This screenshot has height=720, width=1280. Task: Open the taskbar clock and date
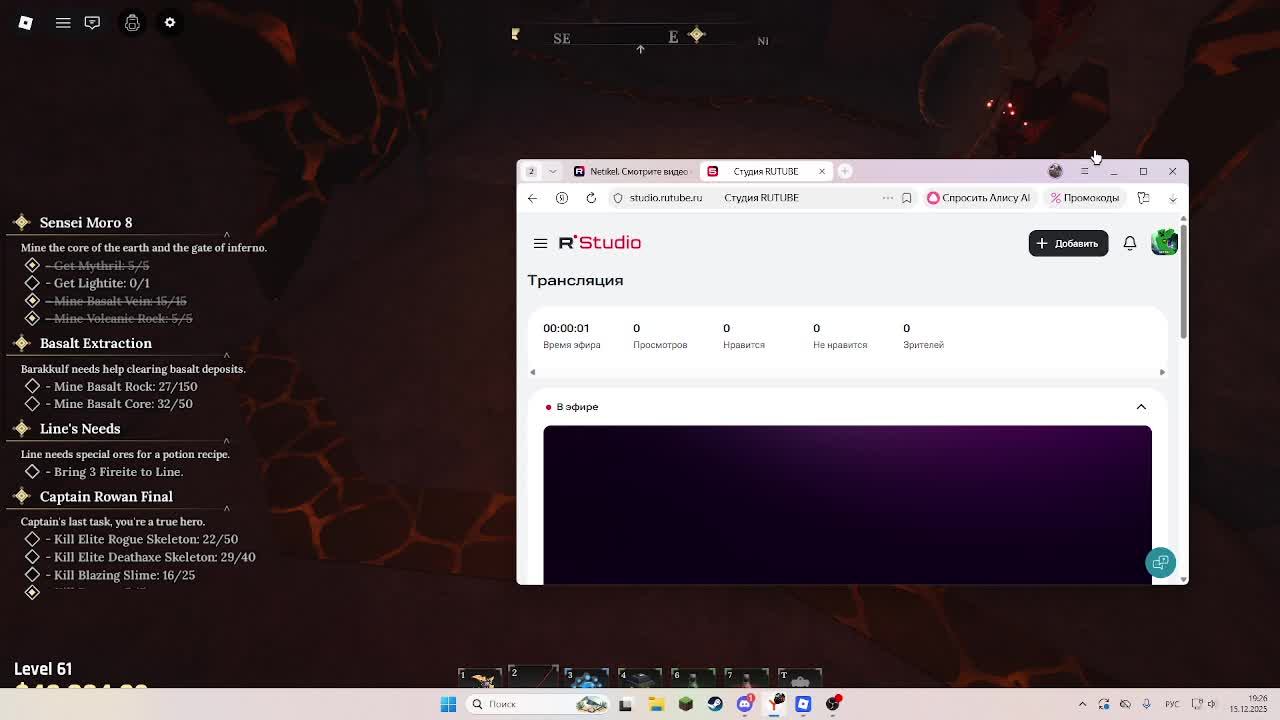(1249, 704)
